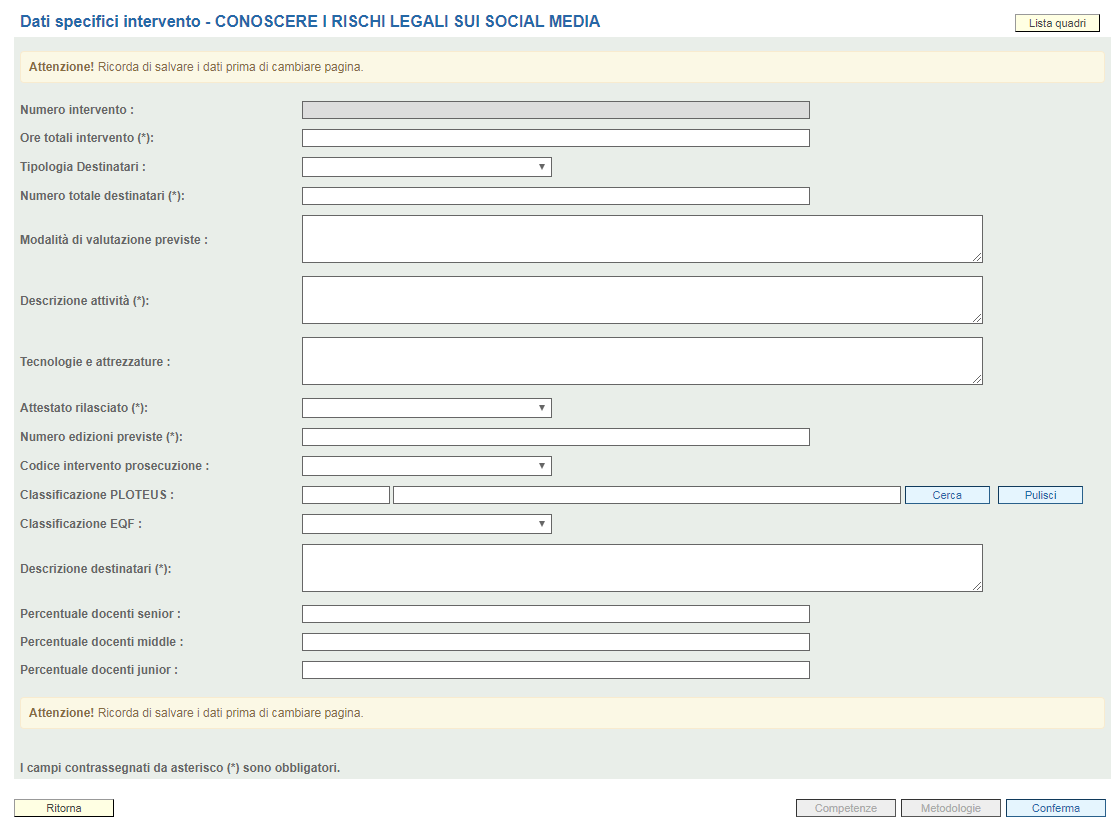The image size is (1115, 826).
Task: Select the Percentuale docenti senior field
Action: (x=555, y=614)
